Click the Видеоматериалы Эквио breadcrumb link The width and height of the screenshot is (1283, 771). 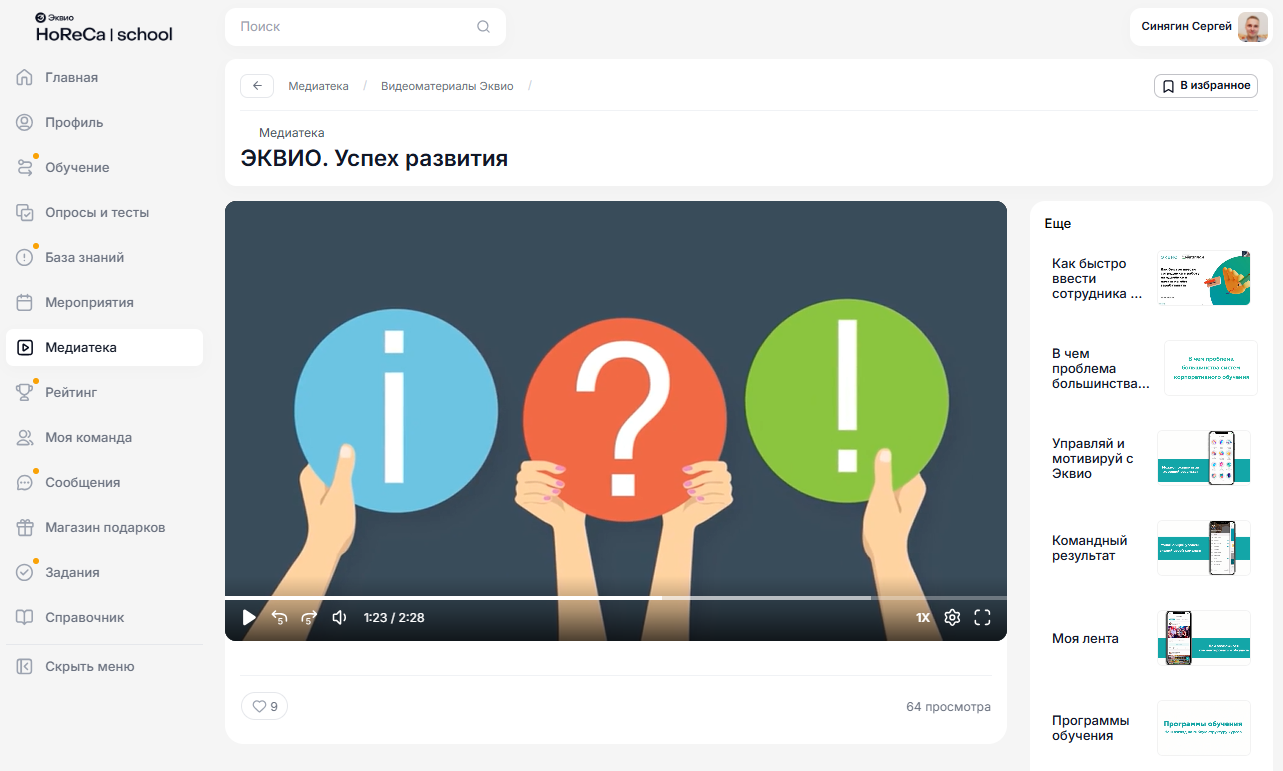(447, 86)
